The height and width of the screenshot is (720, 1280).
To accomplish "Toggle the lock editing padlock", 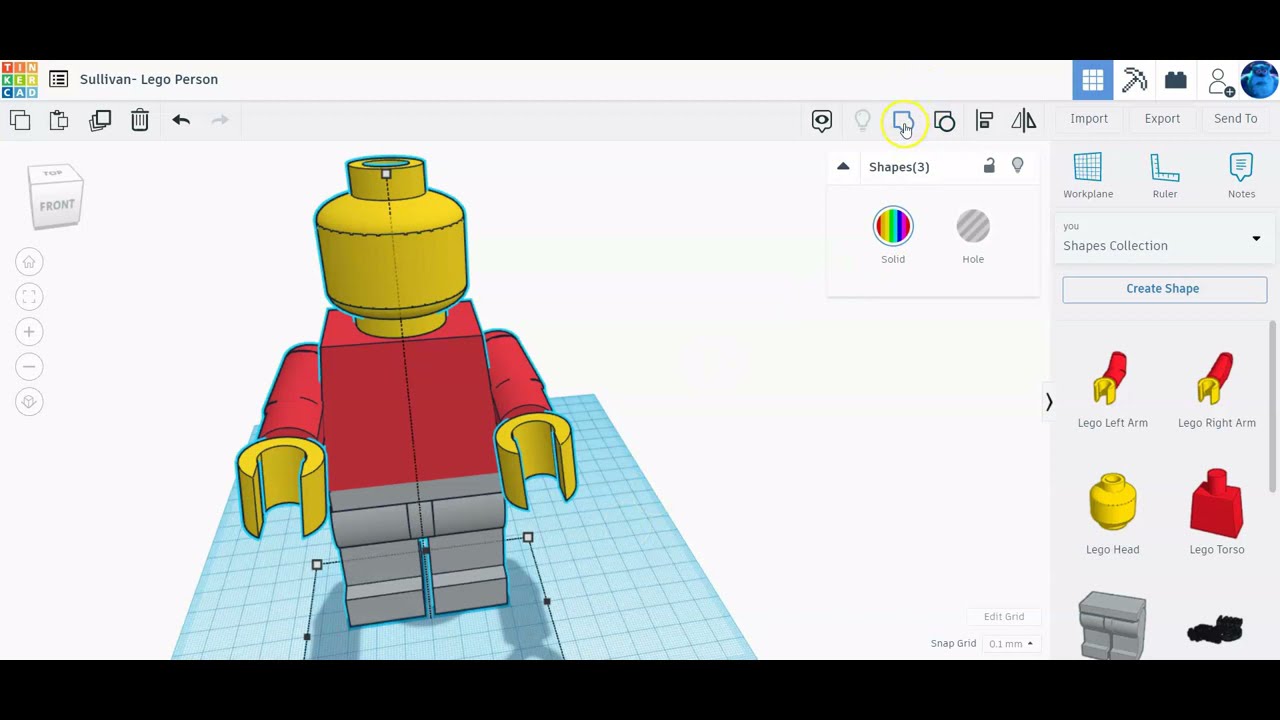I will tap(989, 166).
